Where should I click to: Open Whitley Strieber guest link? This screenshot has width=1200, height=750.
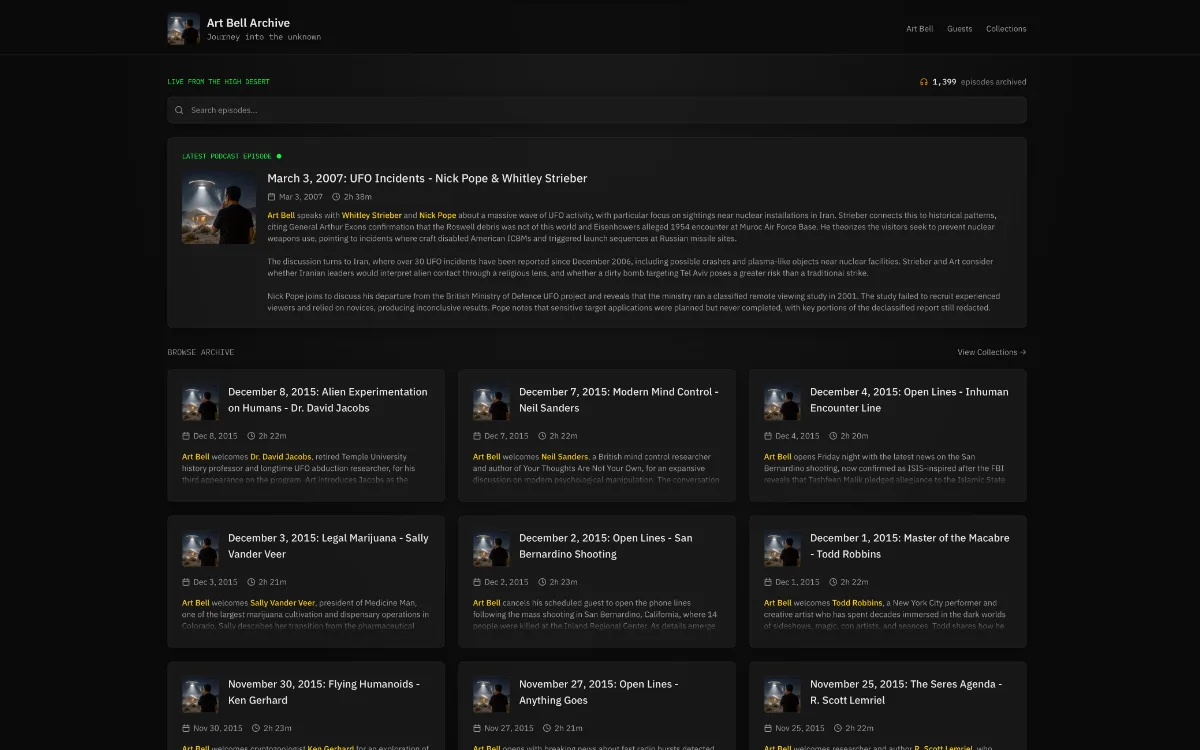tap(371, 215)
